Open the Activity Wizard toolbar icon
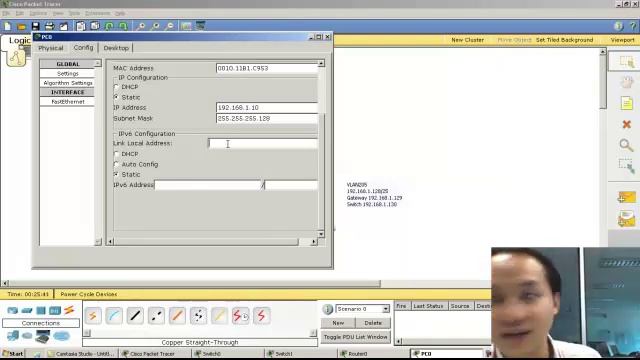640x360 pixels. [x=64, y=27]
